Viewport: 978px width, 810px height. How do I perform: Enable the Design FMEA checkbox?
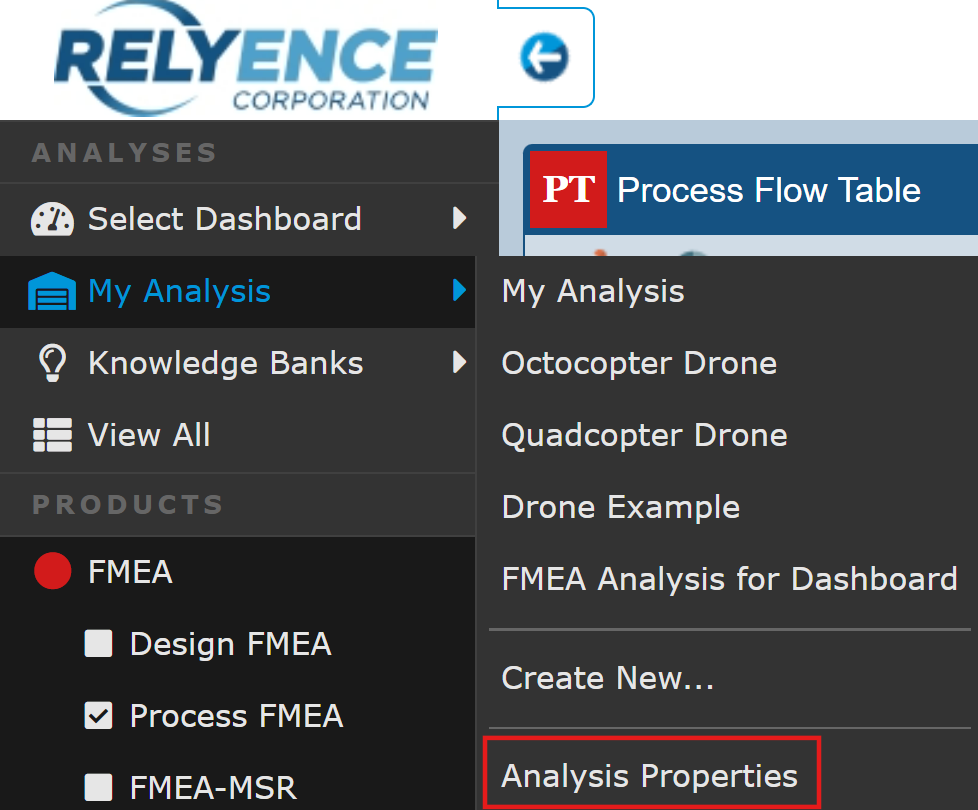[98, 644]
